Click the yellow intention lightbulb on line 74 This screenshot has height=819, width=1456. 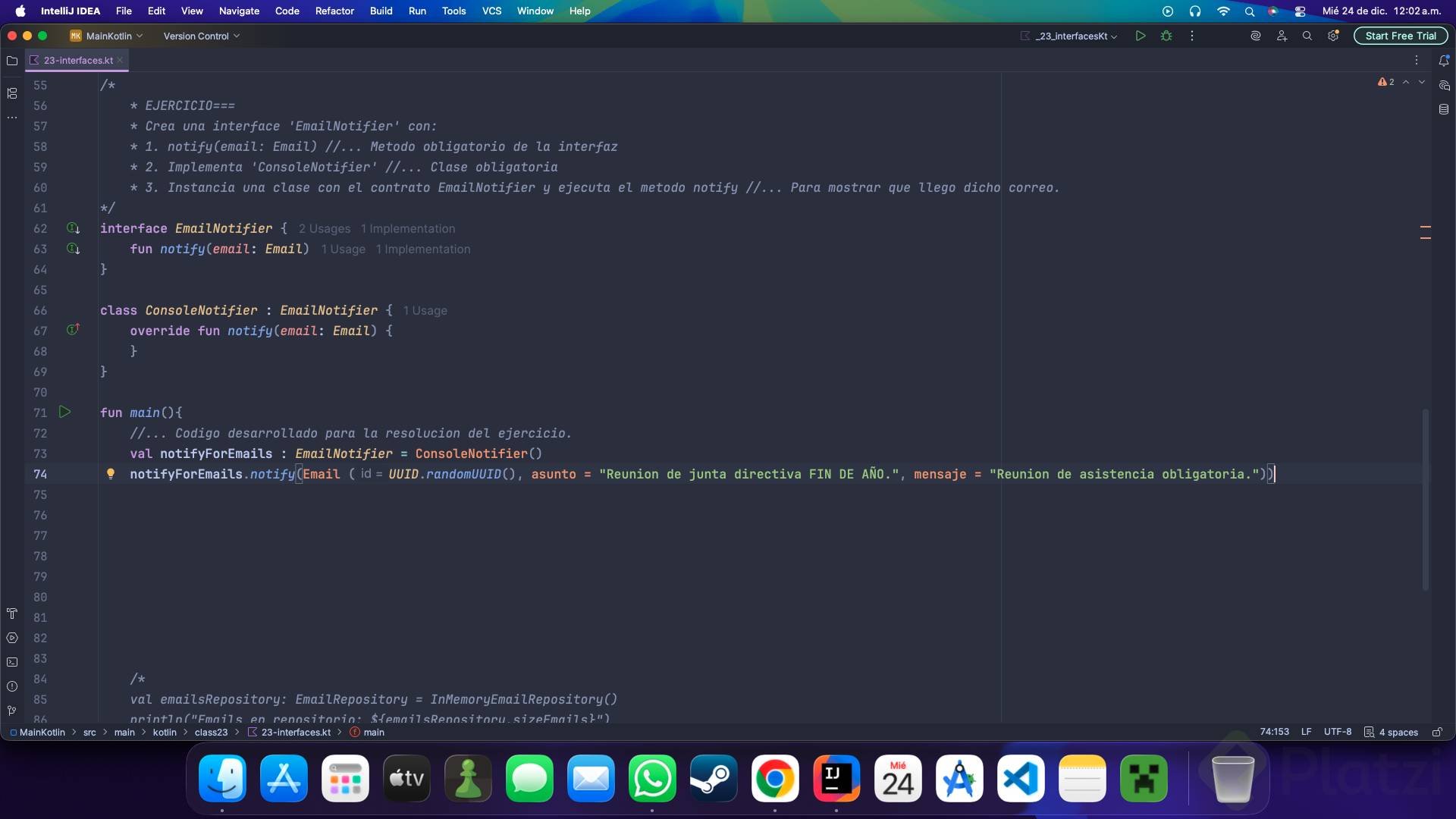tap(111, 474)
